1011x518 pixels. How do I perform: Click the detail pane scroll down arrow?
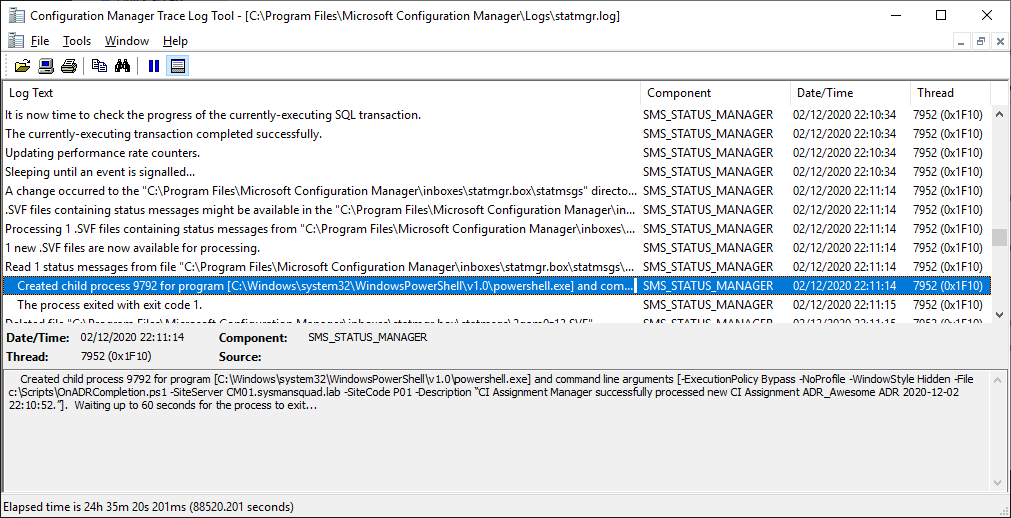999,483
